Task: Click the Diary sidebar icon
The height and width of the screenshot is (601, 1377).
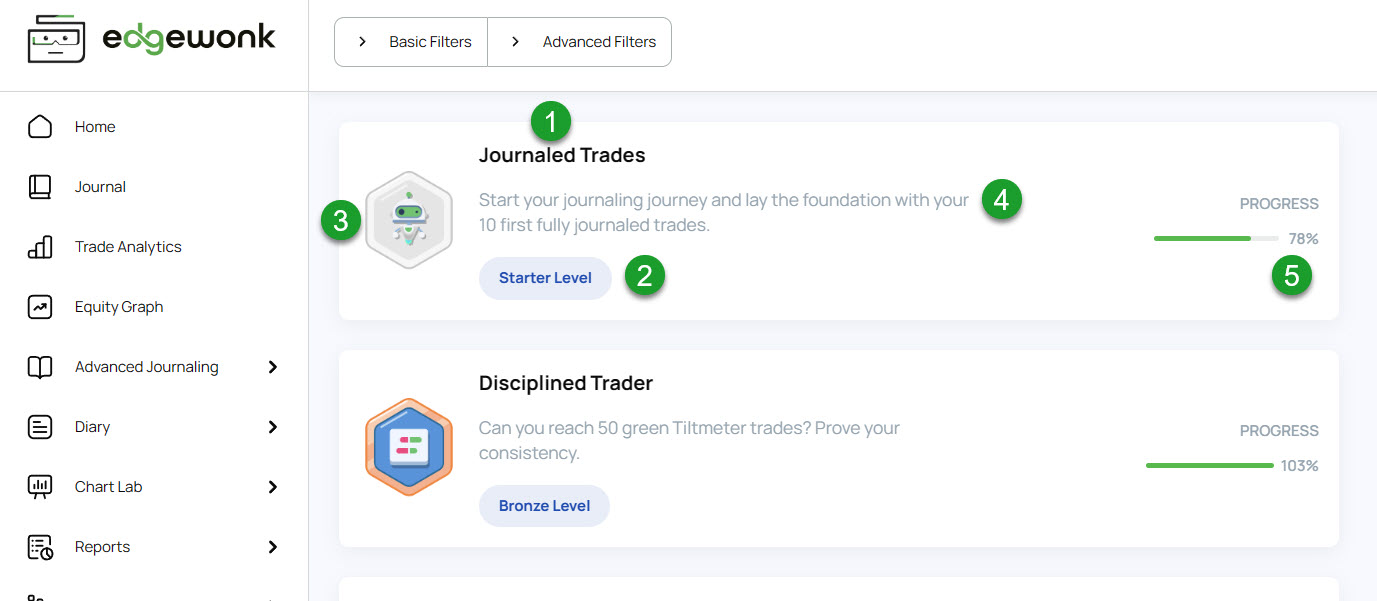Action: (40, 427)
